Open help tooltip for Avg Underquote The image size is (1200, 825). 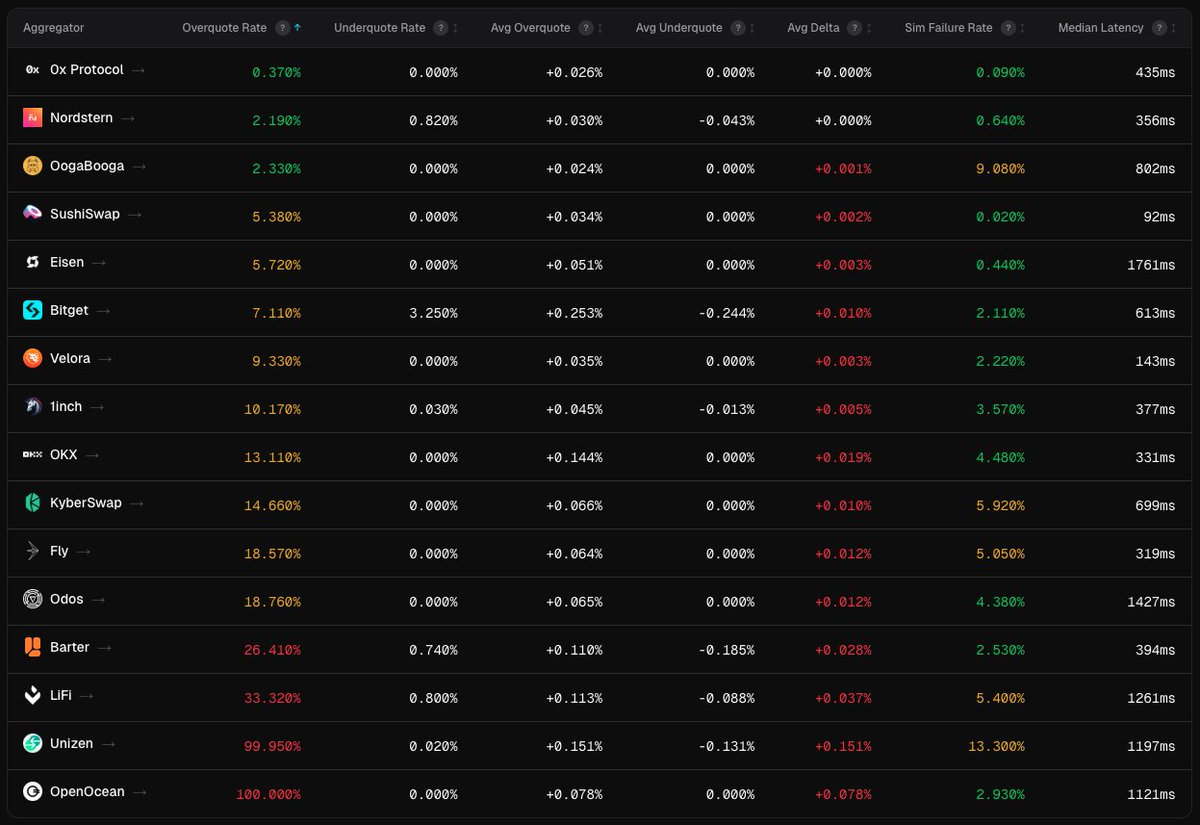point(738,28)
